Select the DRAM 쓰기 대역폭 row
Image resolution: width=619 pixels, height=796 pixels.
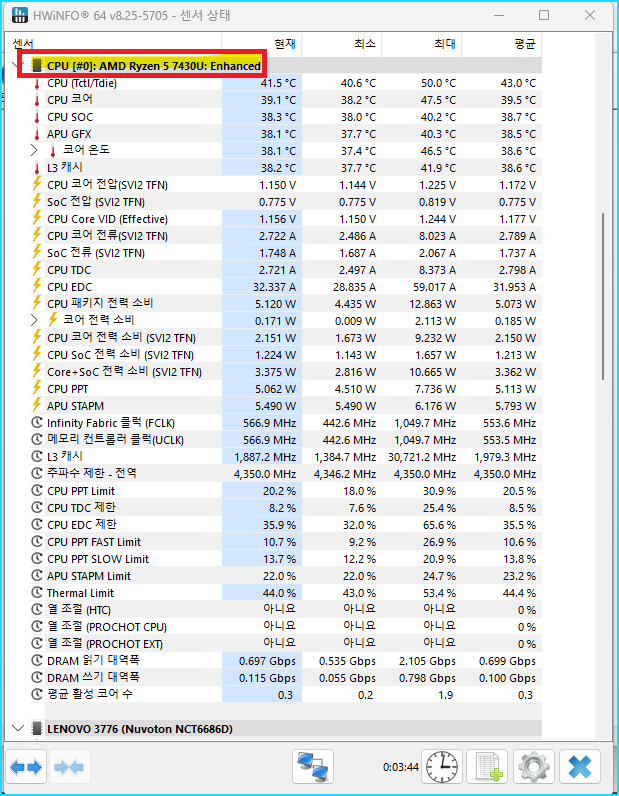(x=285, y=678)
